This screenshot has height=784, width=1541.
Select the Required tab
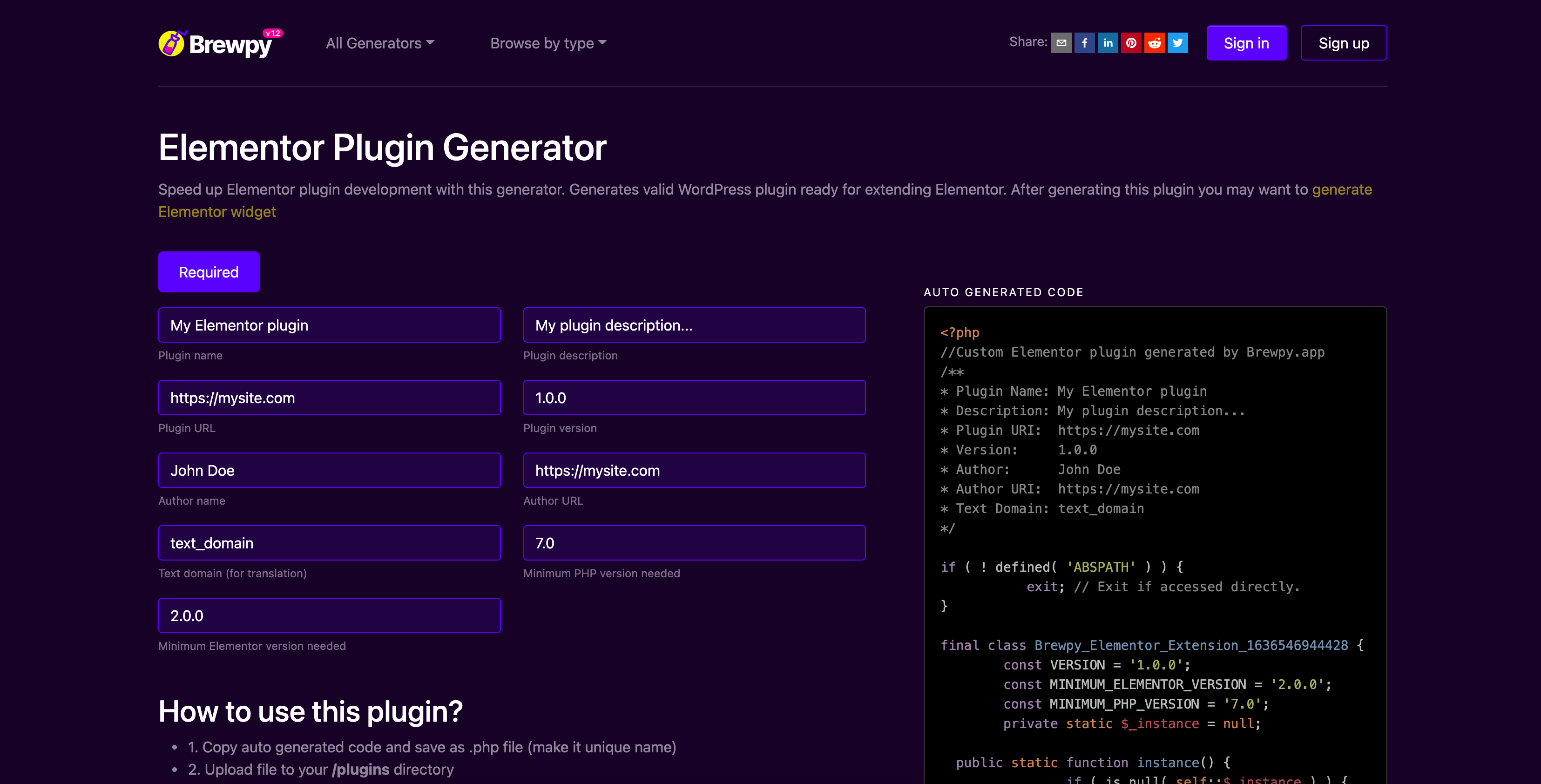click(x=209, y=272)
